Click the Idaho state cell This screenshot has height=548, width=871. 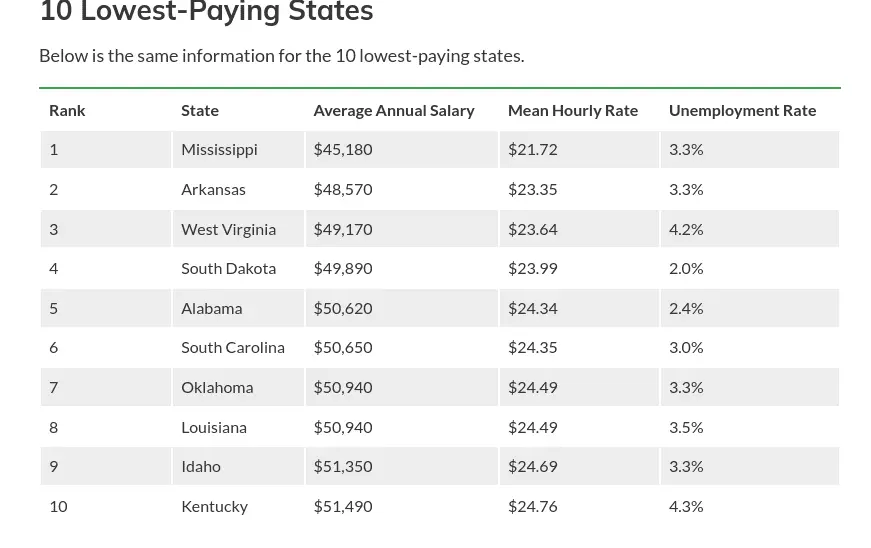(201, 466)
